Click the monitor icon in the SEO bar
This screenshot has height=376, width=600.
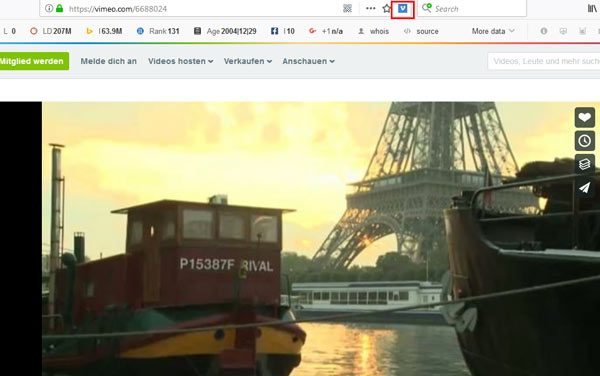click(x=563, y=31)
